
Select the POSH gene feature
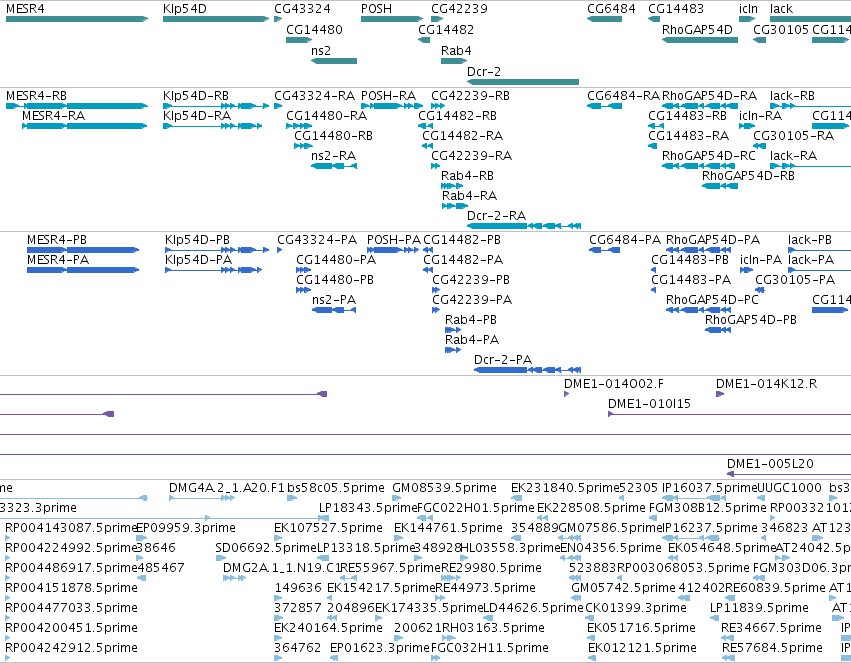[x=392, y=19]
